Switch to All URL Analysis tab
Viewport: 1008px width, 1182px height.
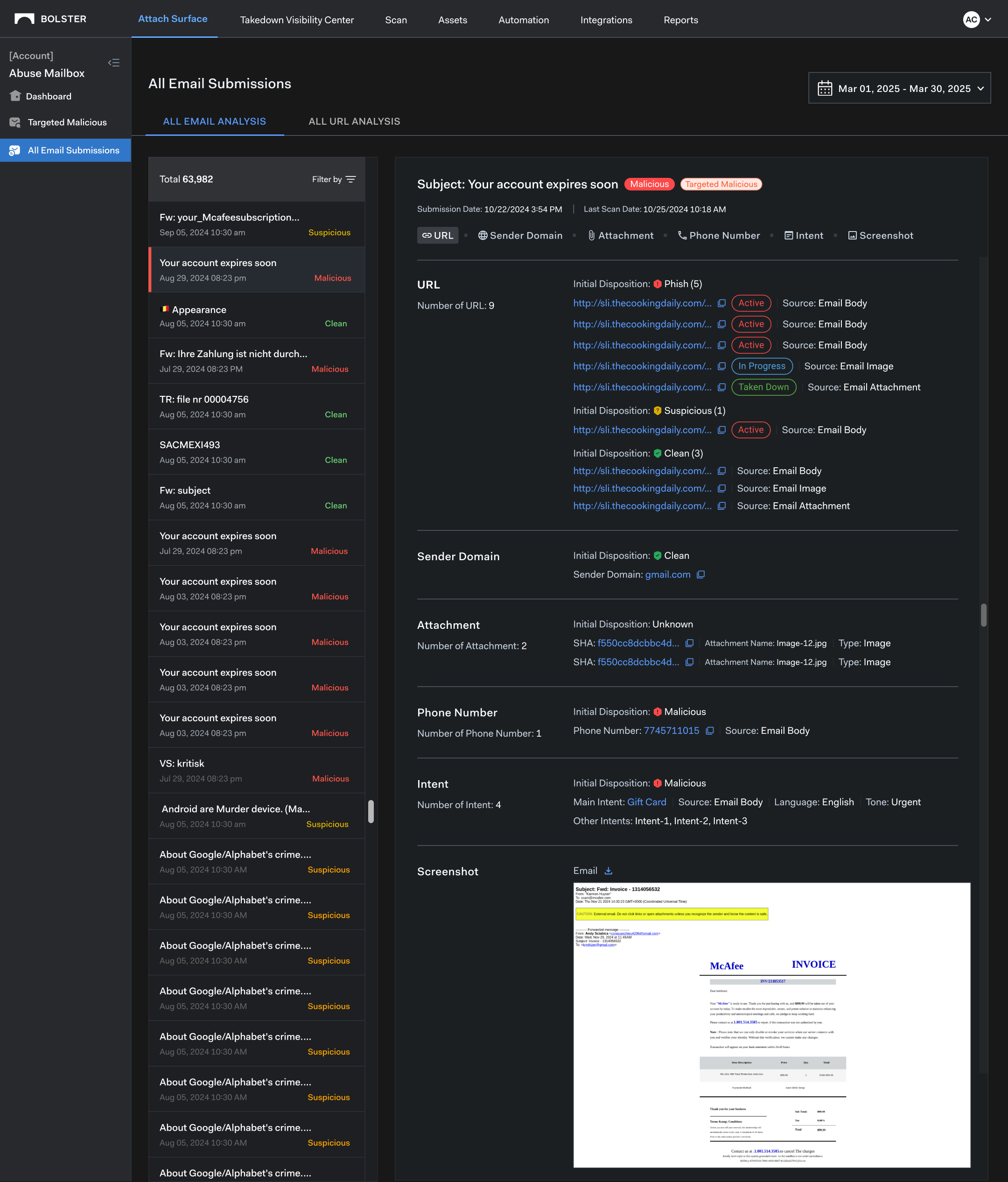(354, 121)
